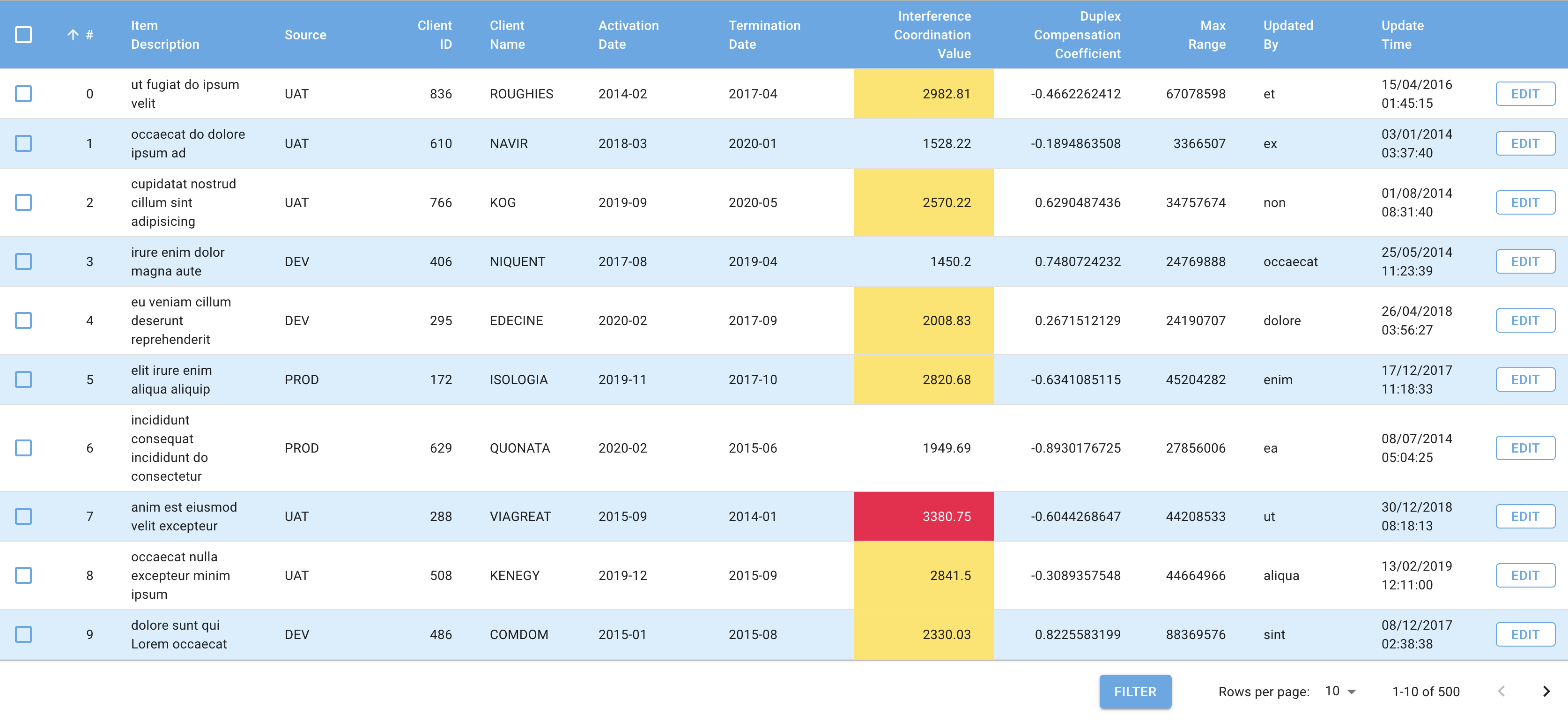Sort by Client Name header

click(x=506, y=35)
